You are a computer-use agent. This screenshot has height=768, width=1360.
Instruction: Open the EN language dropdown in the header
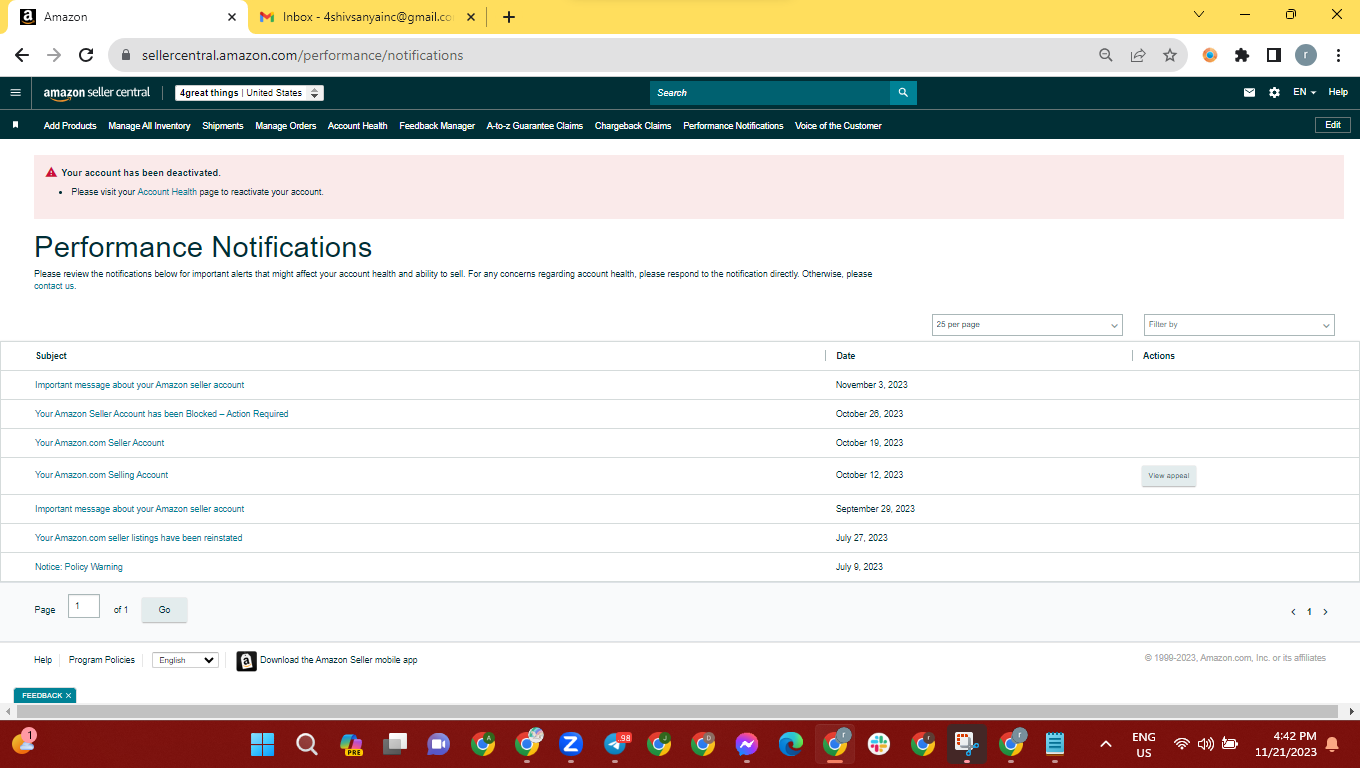pyautogui.click(x=1304, y=93)
